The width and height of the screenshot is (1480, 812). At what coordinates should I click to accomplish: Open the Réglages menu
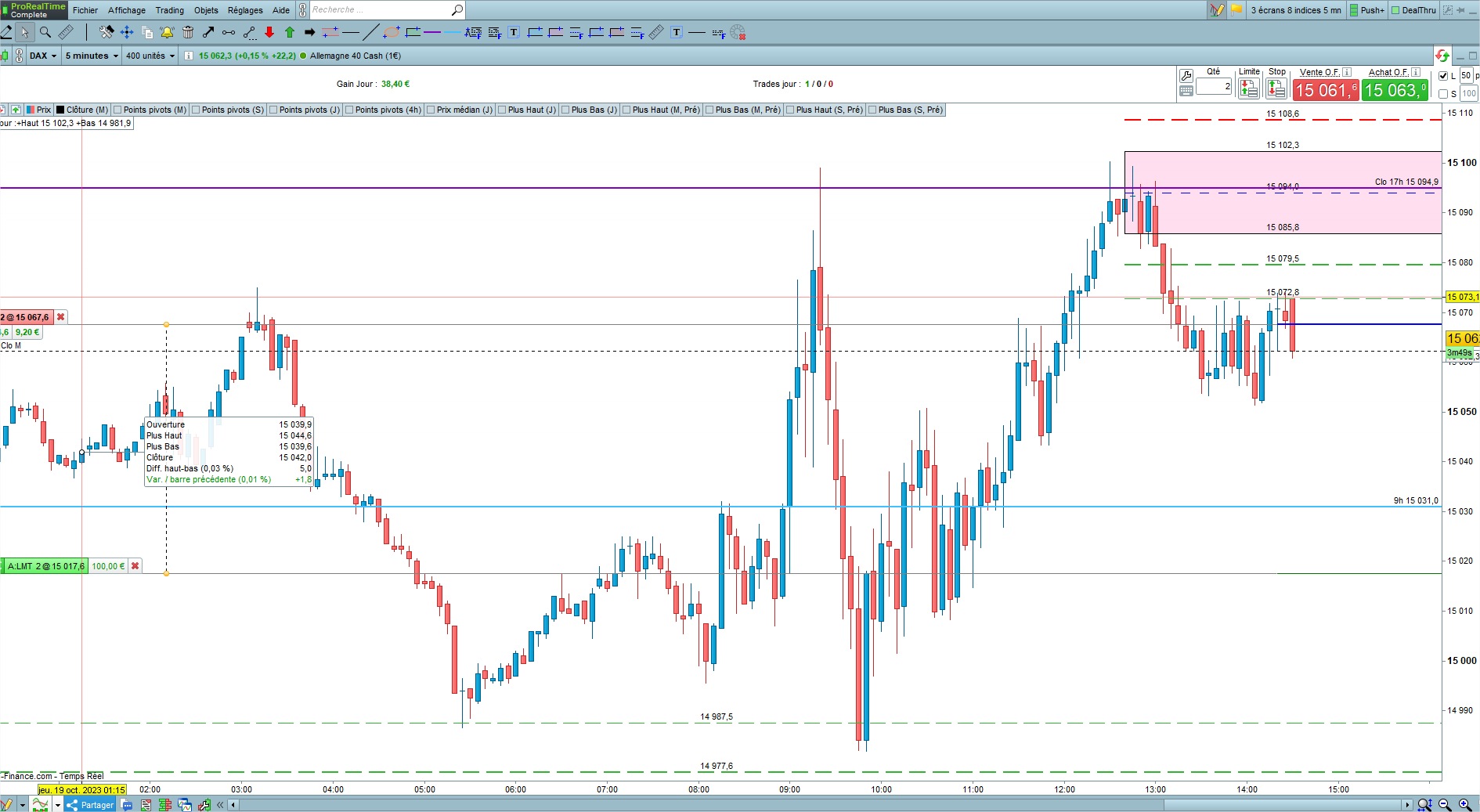coord(245,10)
